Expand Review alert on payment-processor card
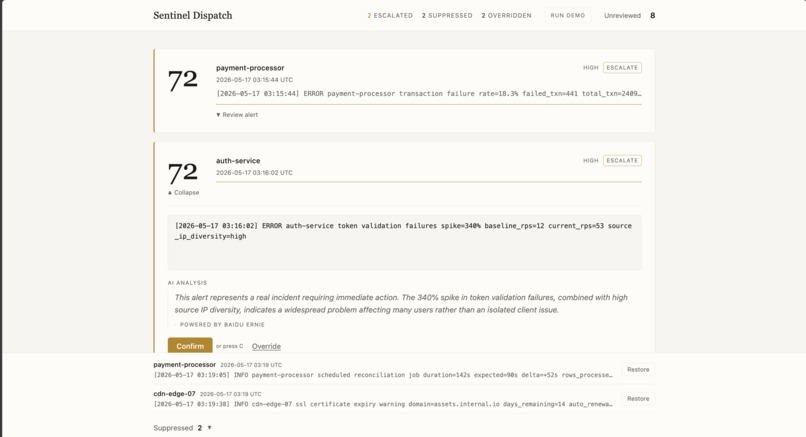Image resolution: width=806 pixels, height=437 pixels. click(237, 115)
